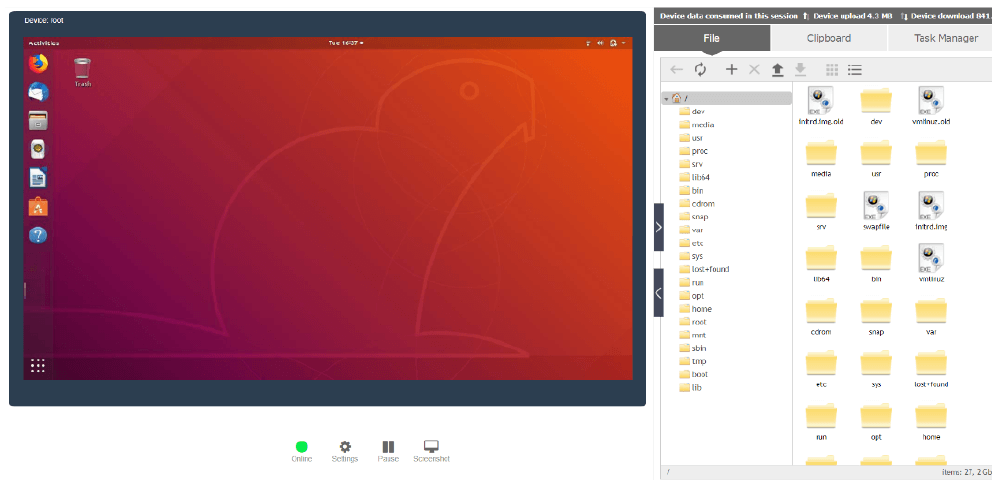The height and width of the screenshot is (484, 992).
Task: Switch to the File tab
Action: click(712, 38)
